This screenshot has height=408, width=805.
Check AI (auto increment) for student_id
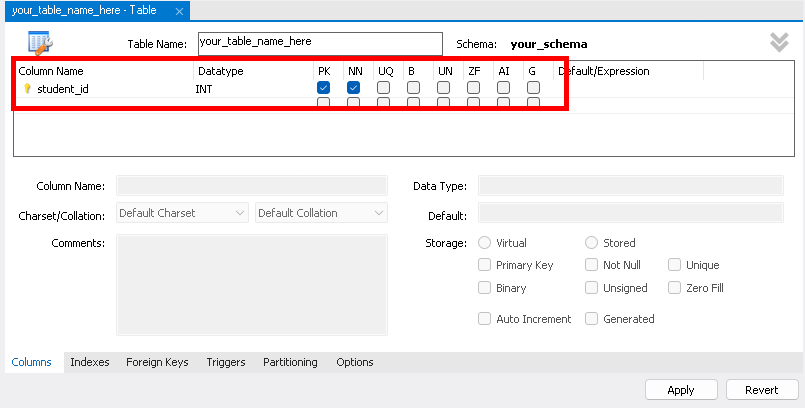click(503, 88)
